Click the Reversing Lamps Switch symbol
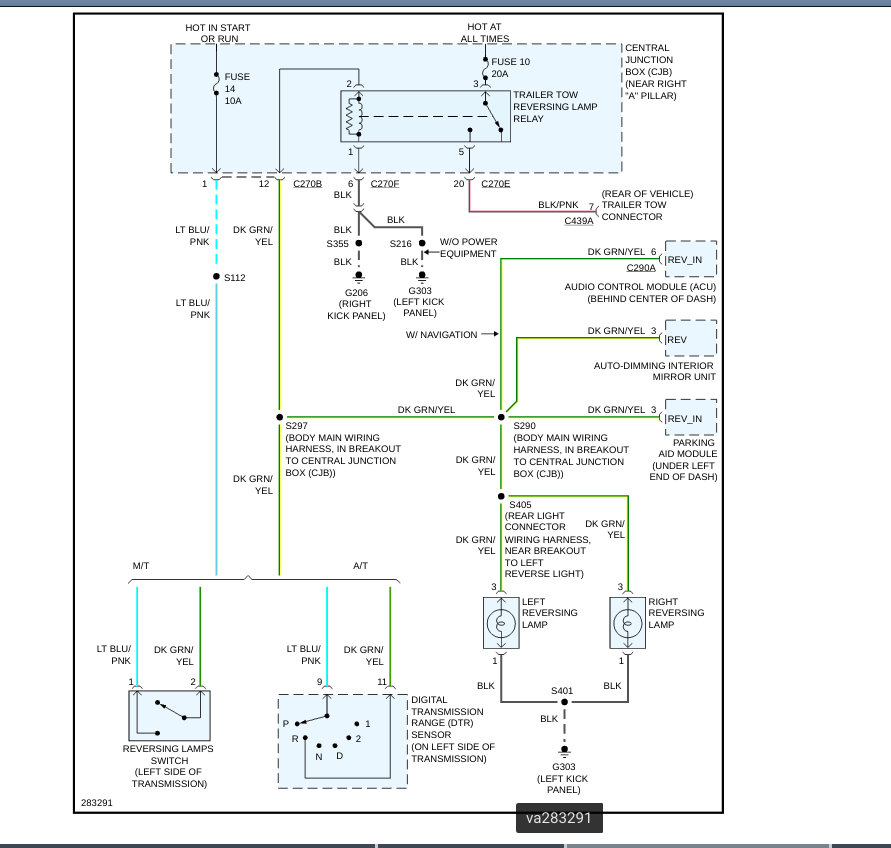891x848 pixels. click(170, 716)
